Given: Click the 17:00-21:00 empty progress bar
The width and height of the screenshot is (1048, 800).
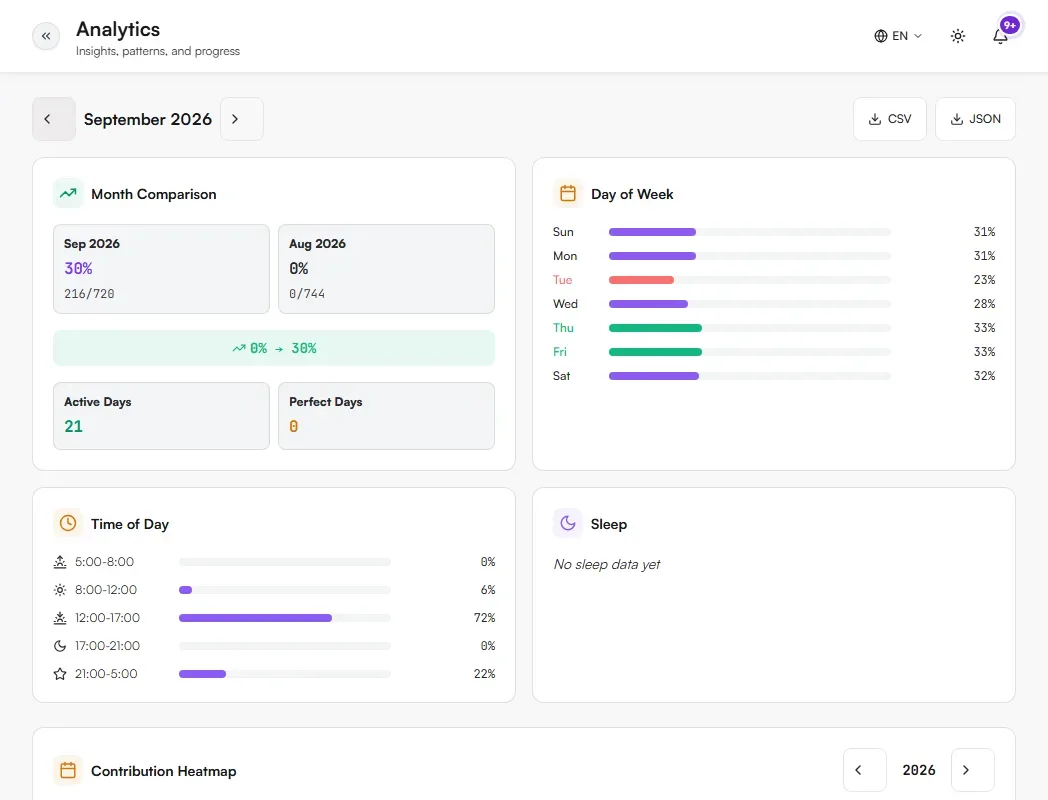Looking at the screenshot, I should (x=285, y=646).
